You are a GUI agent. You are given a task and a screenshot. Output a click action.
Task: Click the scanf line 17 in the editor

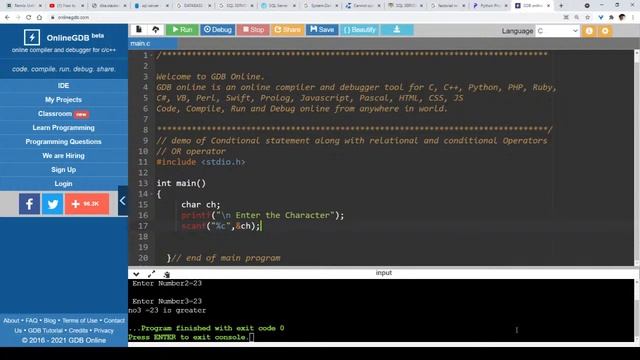(x=220, y=226)
